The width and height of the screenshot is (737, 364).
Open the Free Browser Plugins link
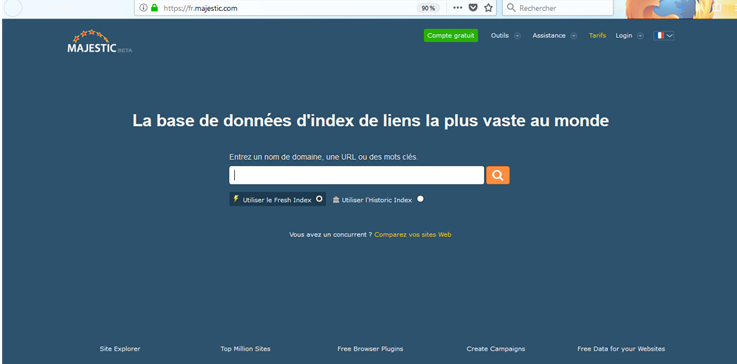370,349
